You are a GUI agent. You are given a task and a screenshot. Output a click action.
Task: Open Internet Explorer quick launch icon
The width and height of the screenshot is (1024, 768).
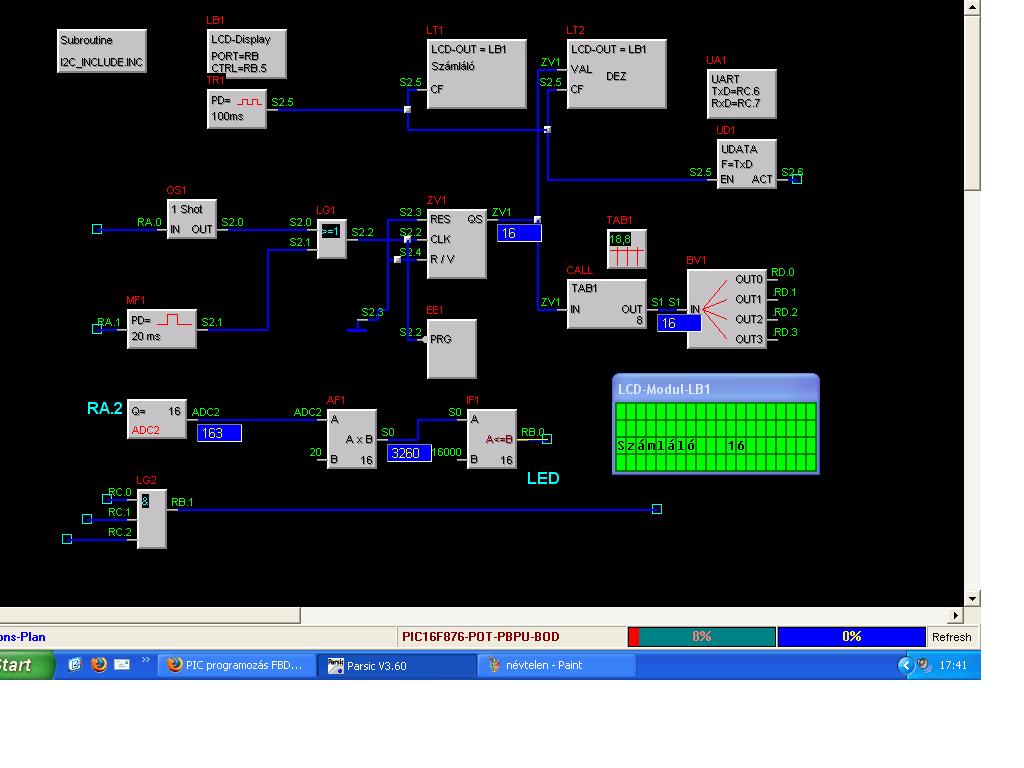[74, 665]
